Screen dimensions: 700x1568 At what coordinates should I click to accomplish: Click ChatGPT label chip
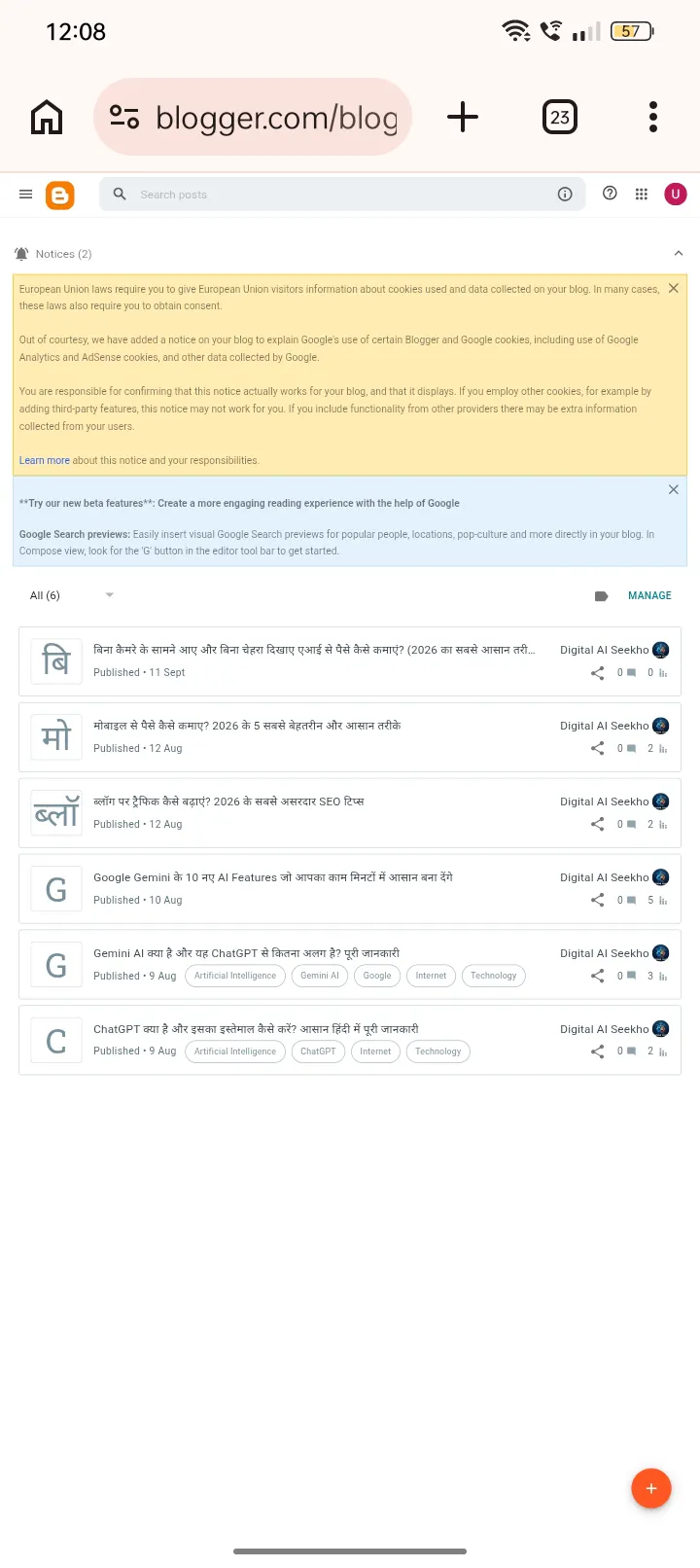coord(318,1051)
